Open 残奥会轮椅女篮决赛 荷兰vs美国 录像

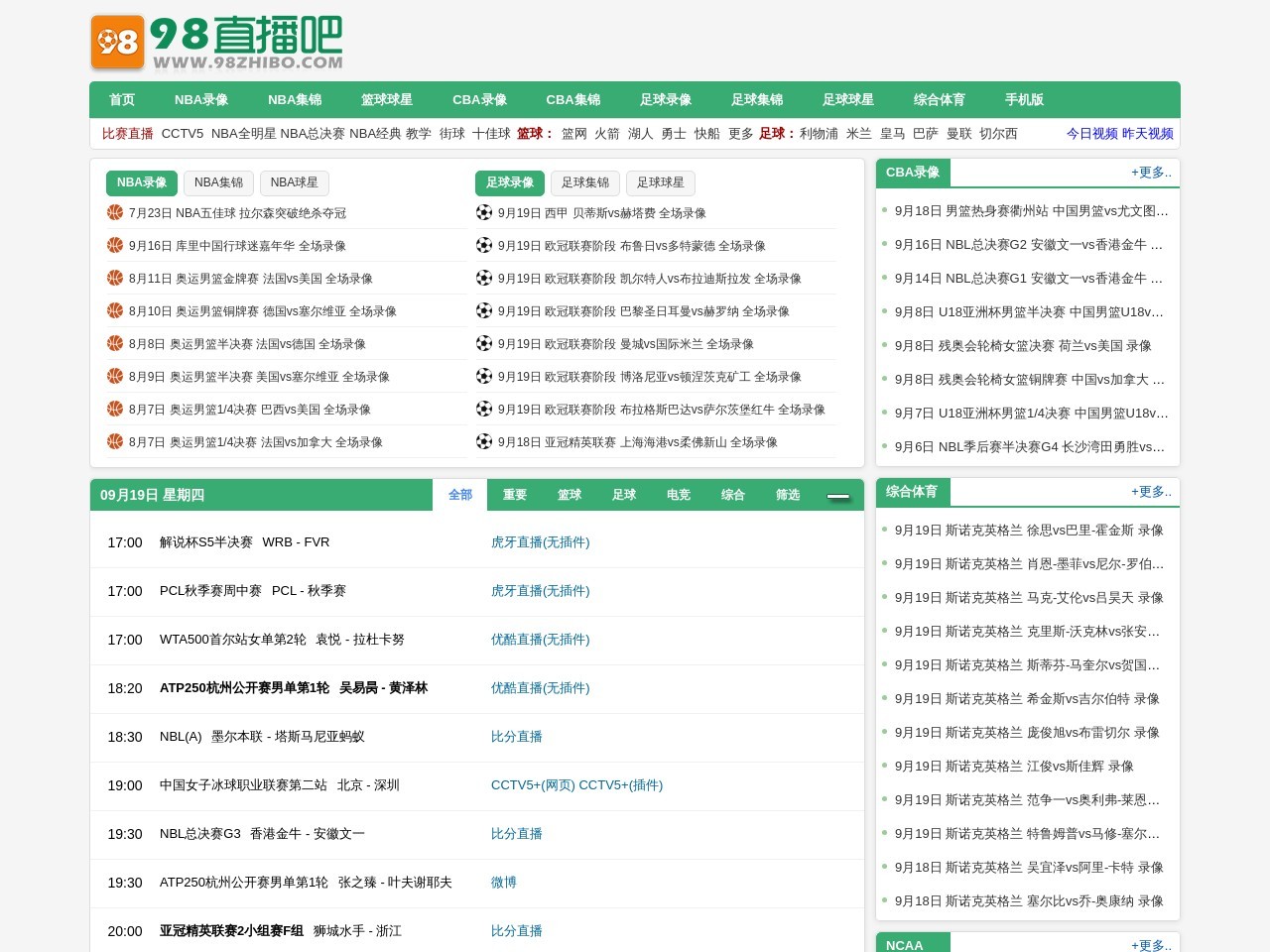click(x=1023, y=346)
